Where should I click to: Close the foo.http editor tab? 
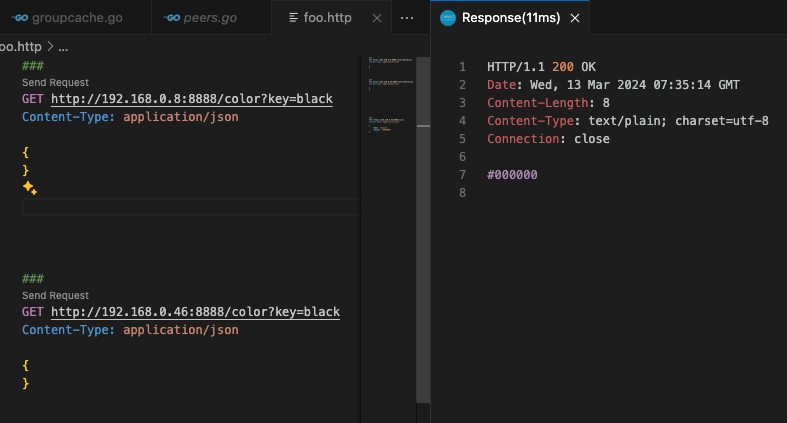pyautogui.click(x=376, y=18)
